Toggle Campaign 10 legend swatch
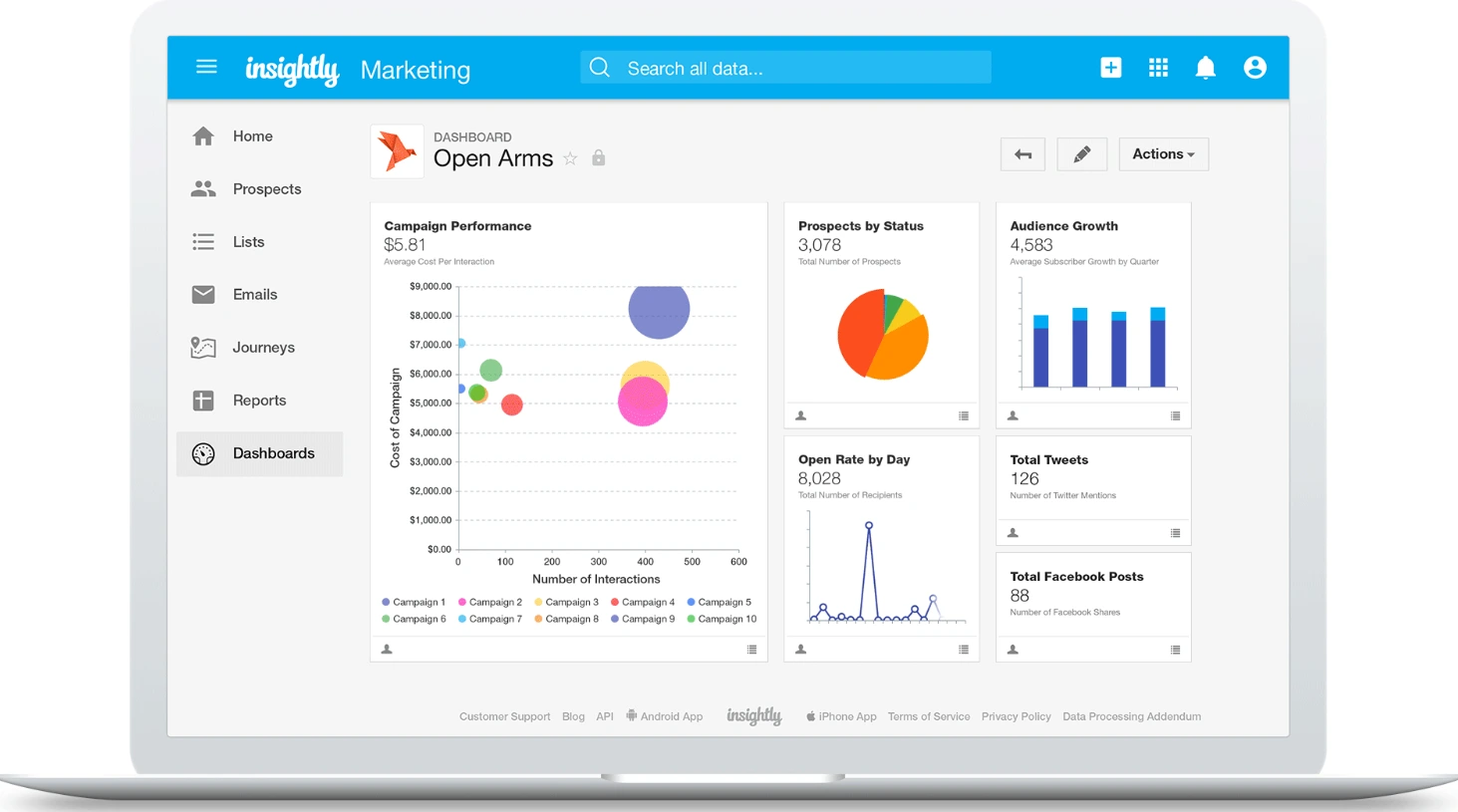Viewport: 1458px width, 812px height. point(691,619)
